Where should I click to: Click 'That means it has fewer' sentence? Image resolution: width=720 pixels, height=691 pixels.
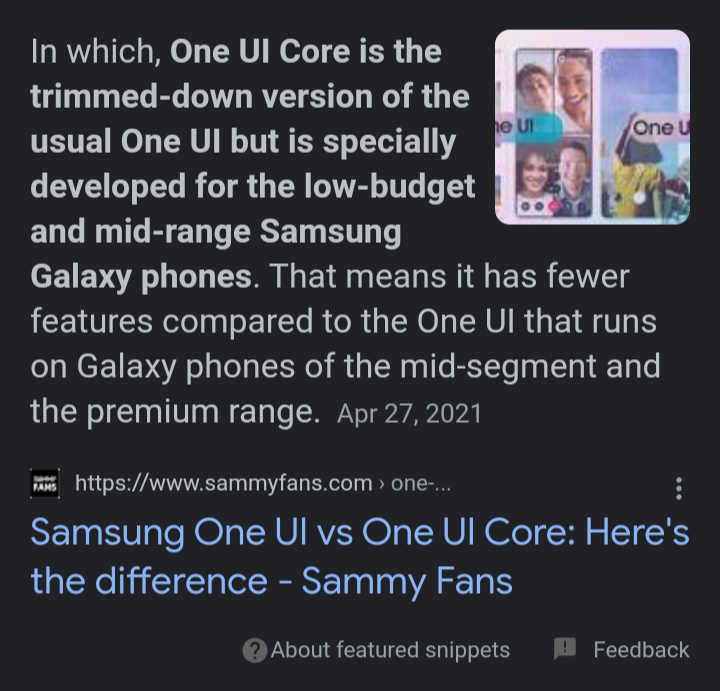(449, 276)
